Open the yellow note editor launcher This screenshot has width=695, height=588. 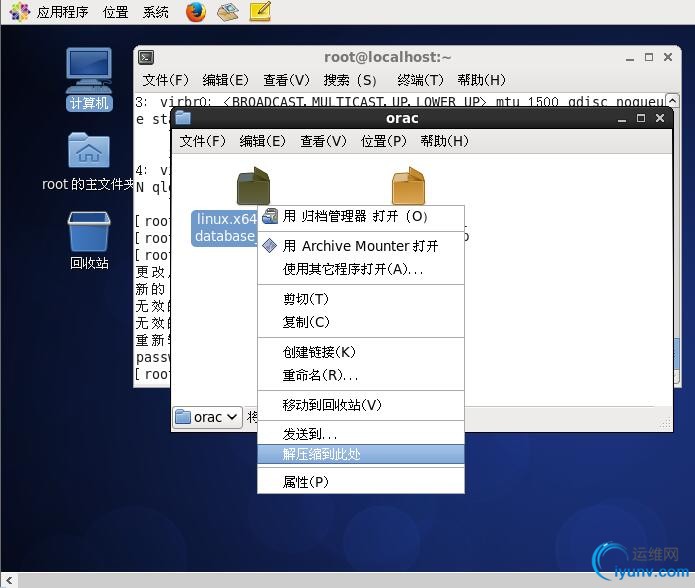coord(260,12)
